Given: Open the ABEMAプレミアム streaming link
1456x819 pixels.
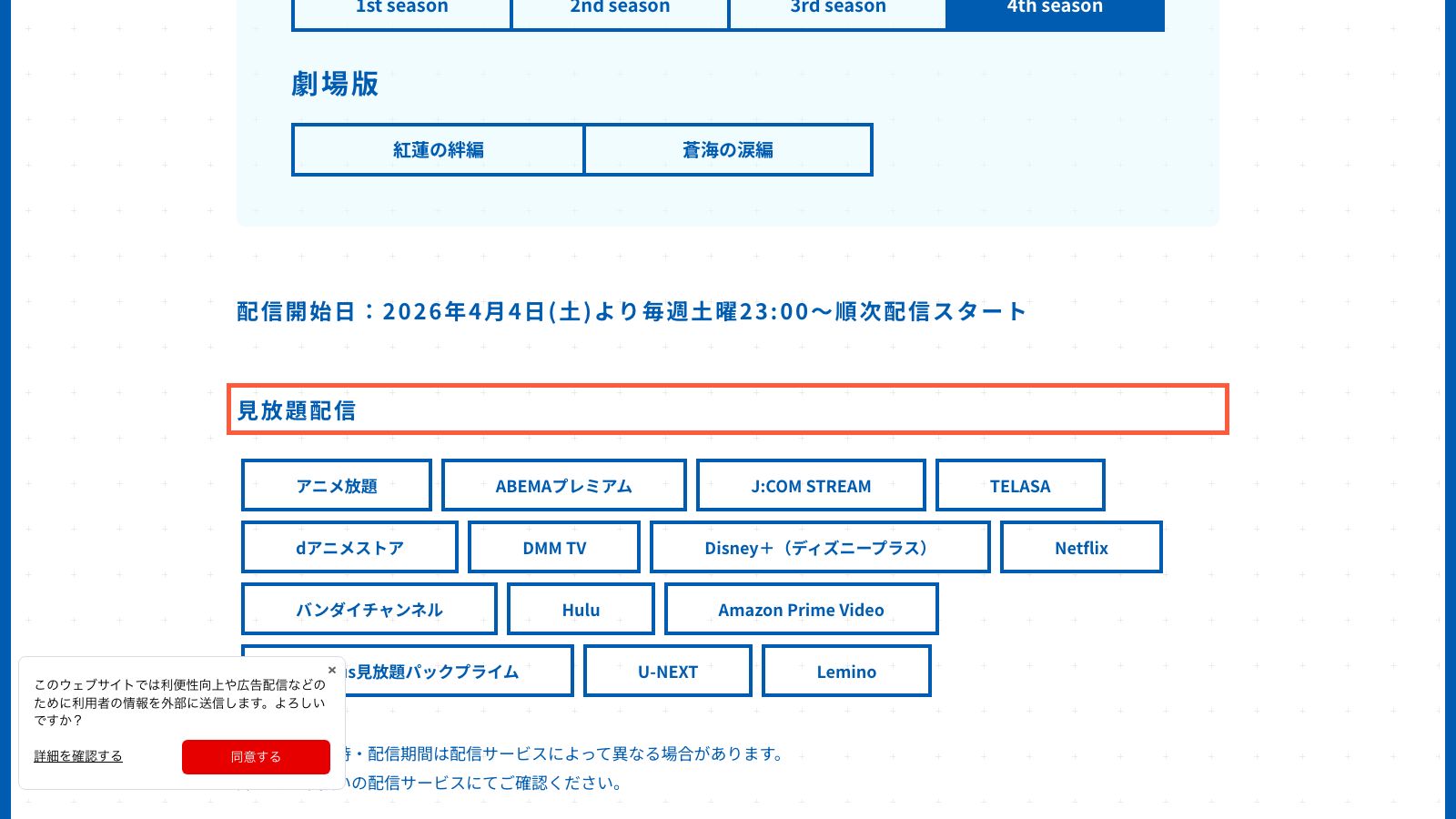Looking at the screenshot, I should pyautogui.click(x=564, y=485).
